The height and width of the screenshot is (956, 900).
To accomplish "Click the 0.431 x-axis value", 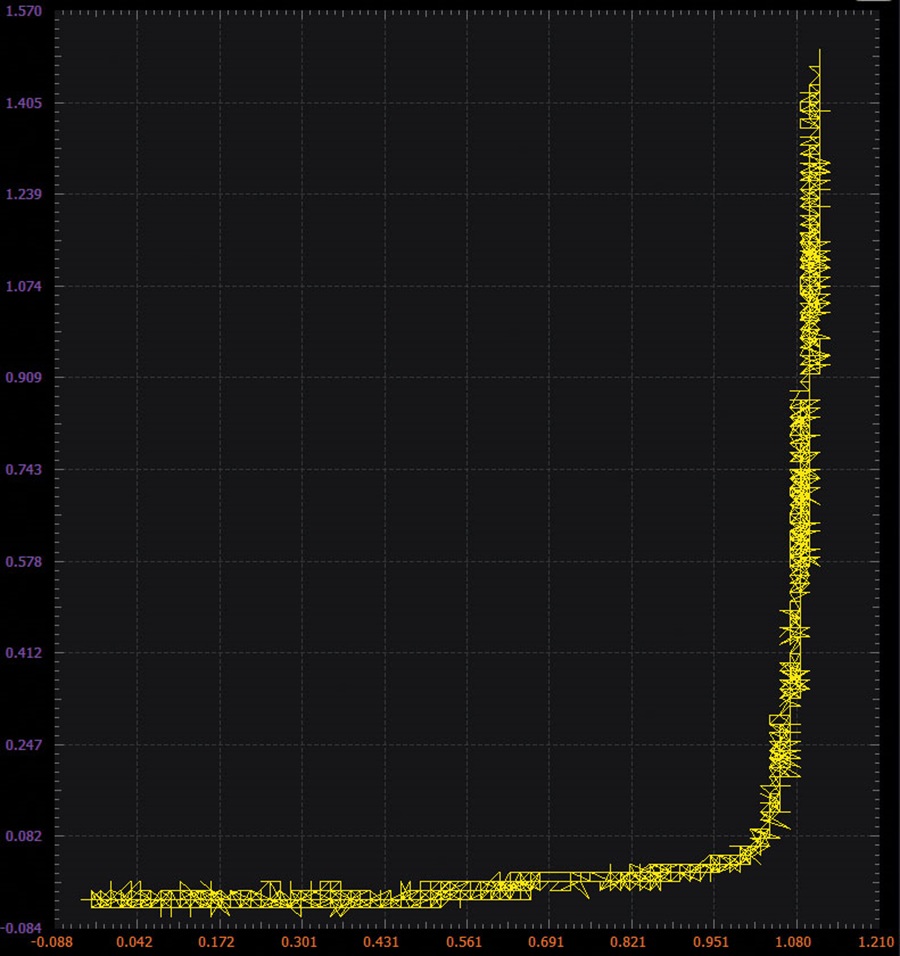I will [x=381, y=943].
